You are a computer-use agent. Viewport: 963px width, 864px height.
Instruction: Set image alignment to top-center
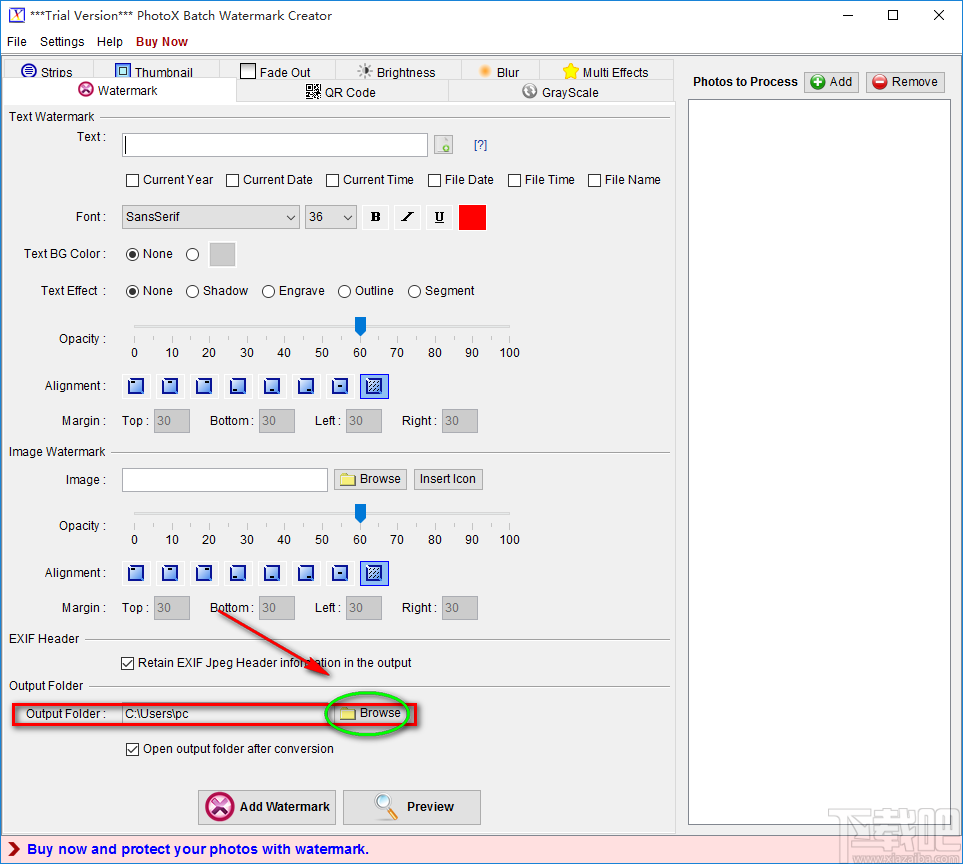click(x=170, y=573)
